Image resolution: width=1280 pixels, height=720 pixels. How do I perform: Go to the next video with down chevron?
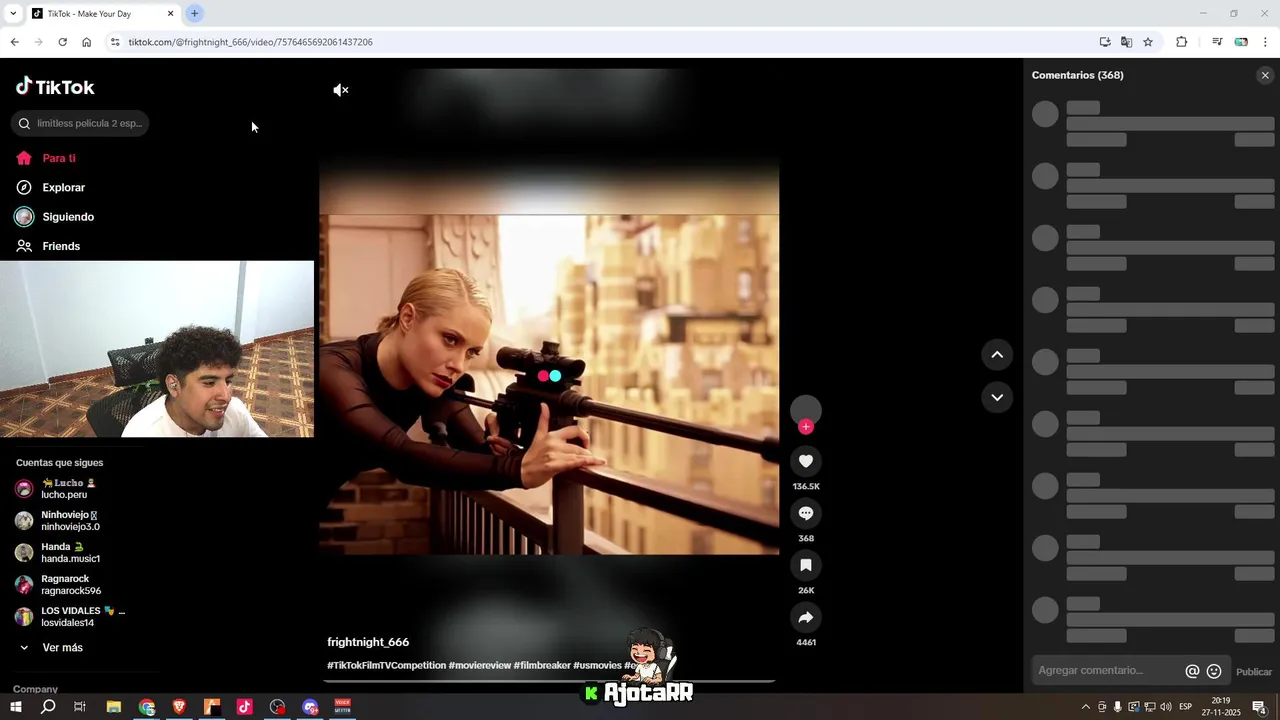[x=997, y=397]
